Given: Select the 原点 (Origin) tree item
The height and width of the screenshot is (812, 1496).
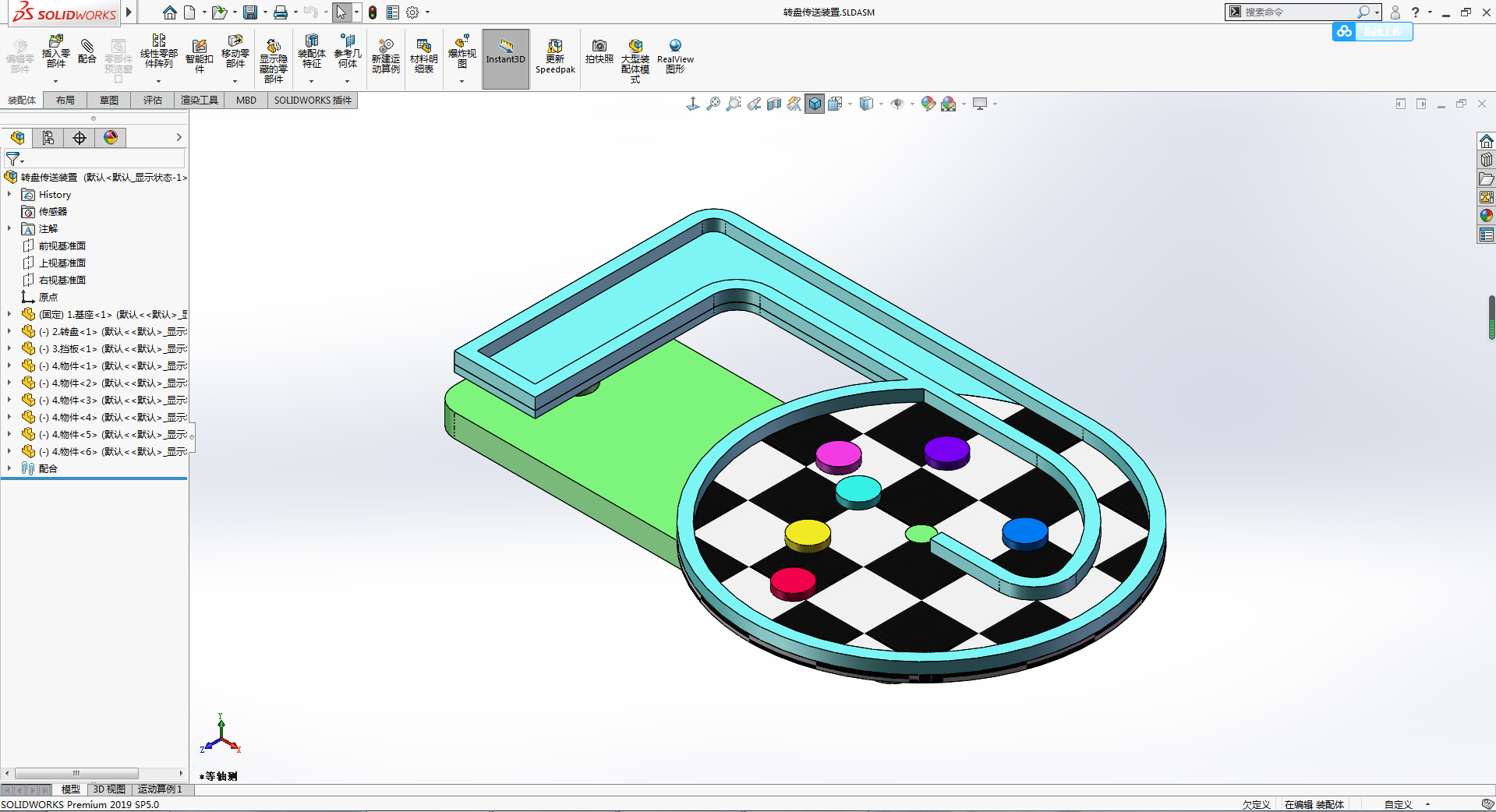Looking at the screenshot, I should pos(40,297).
